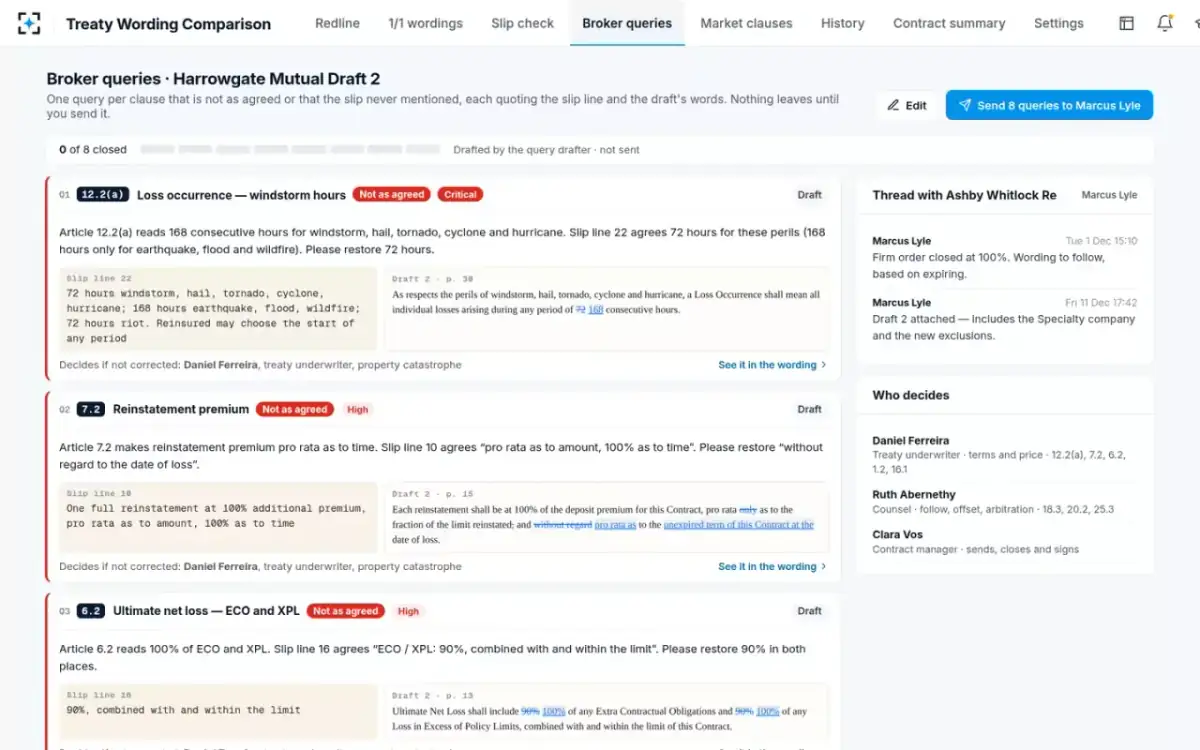
Task: Click the '0 of 8 closed' progress bar
Action: pyautogui.click(x=290, y=150)
